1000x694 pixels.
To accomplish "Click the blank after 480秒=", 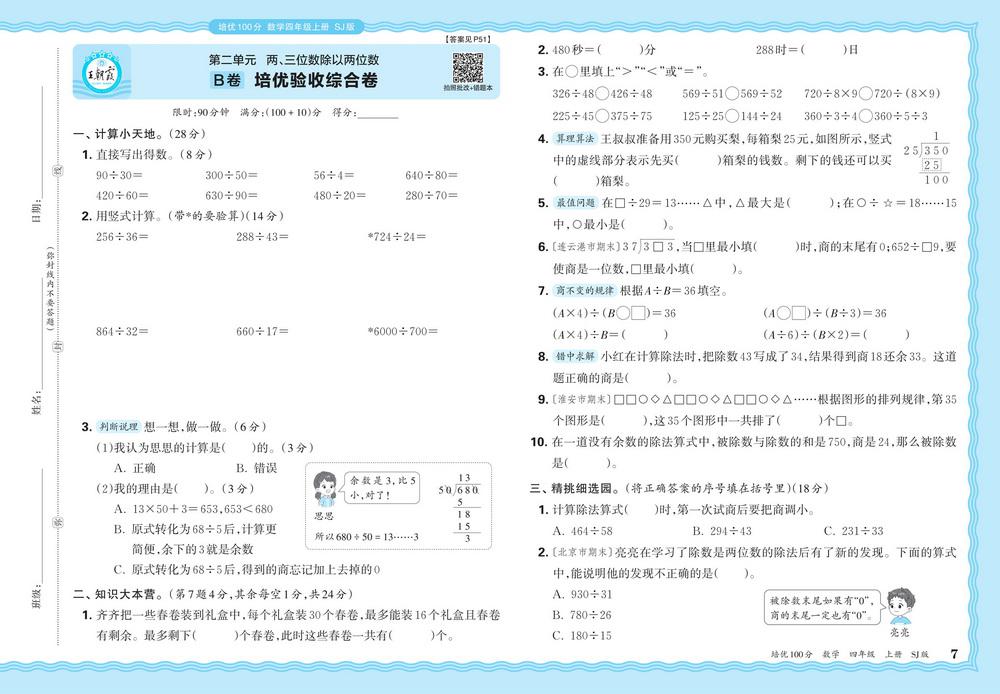I will point(621,50).
